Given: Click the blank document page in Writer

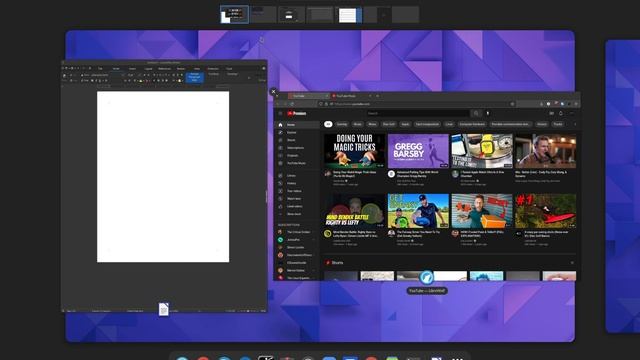Looking at the screenshot, I should click(163, 177).
